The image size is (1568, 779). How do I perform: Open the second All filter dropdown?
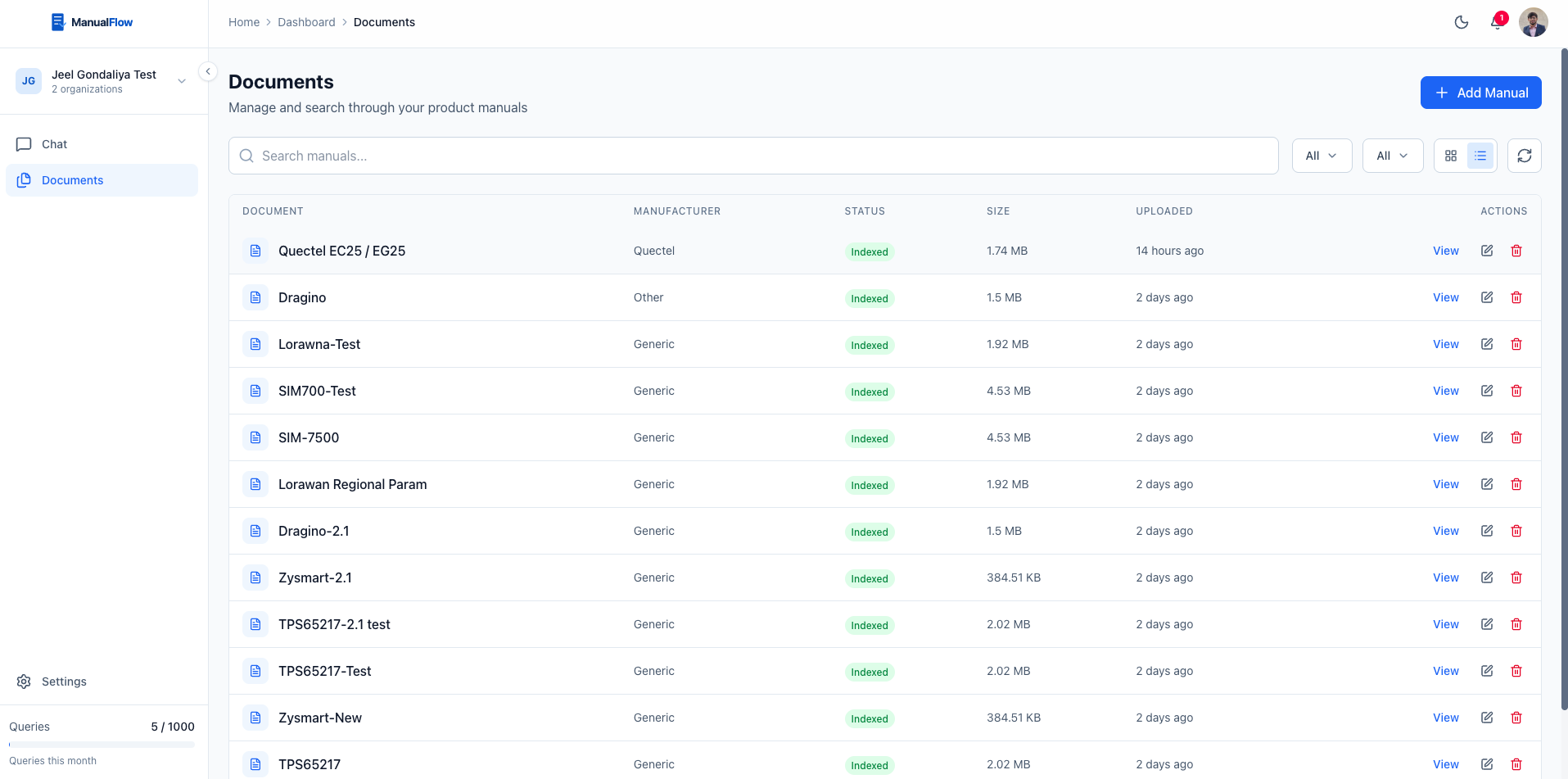coord(1392,155)
